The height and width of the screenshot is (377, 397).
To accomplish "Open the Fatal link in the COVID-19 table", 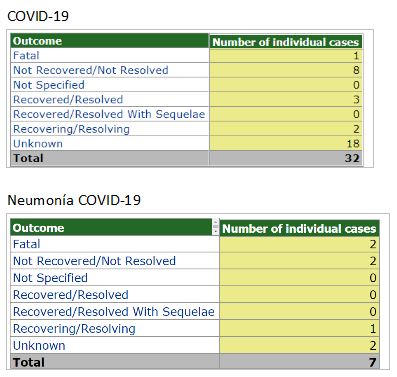I will (x=26, y=55).
